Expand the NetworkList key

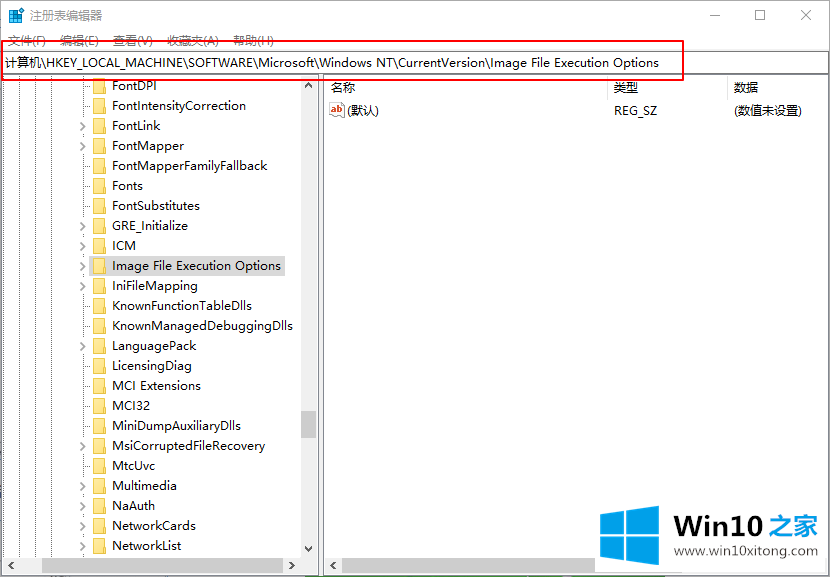(x=82, y=546)
